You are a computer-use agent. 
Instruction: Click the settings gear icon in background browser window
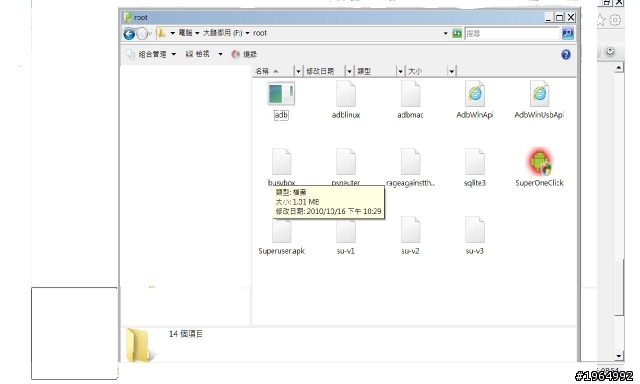click(615, 20)
